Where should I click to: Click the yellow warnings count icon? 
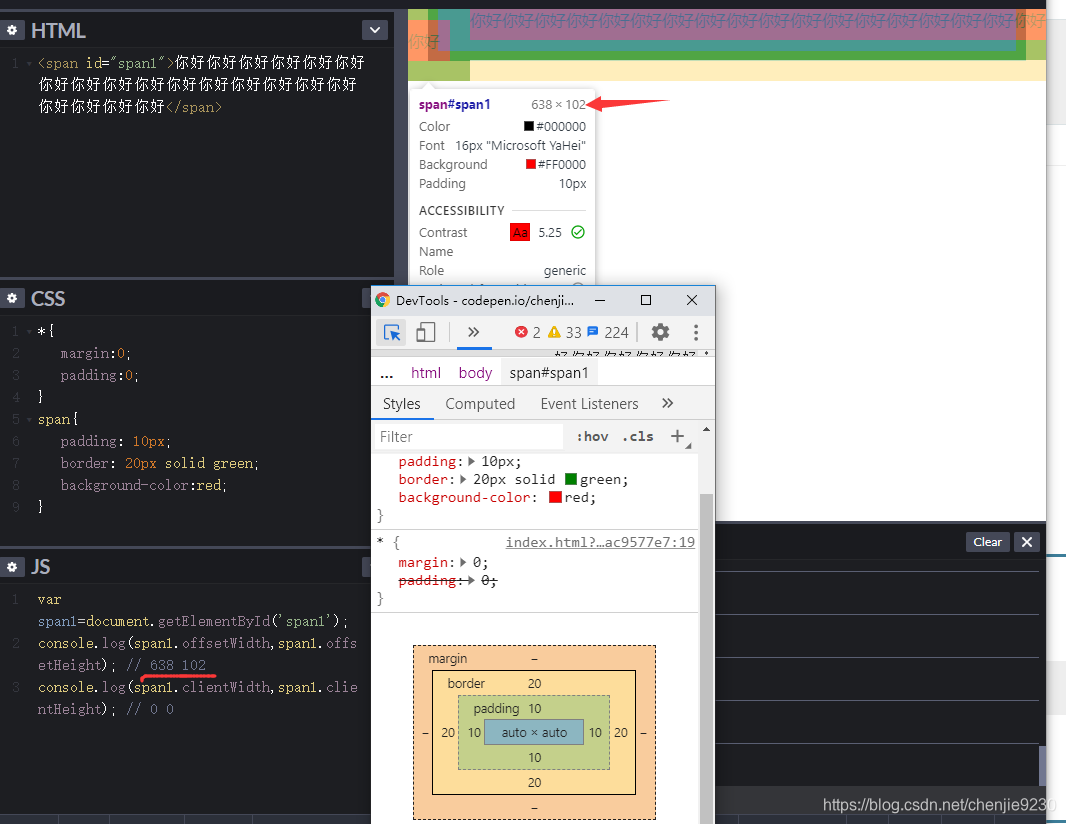(554, 332)
